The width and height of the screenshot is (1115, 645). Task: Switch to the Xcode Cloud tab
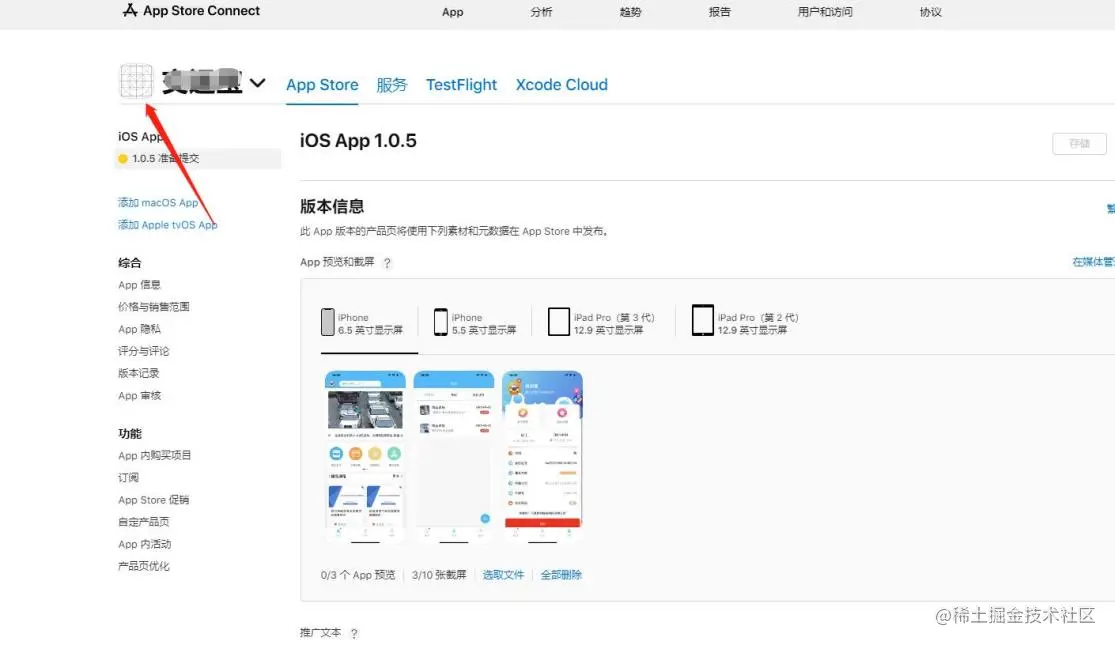(x=562, y=85)
